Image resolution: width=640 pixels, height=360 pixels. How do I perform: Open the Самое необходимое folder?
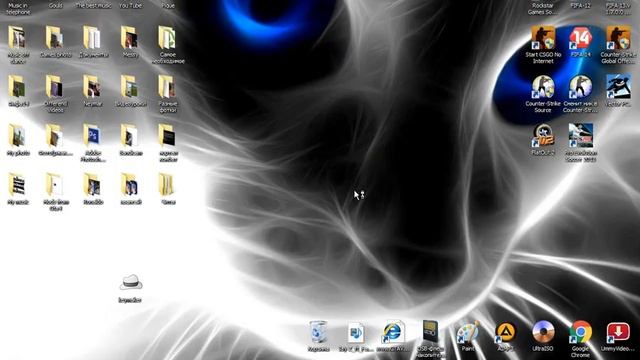[168, 45]
